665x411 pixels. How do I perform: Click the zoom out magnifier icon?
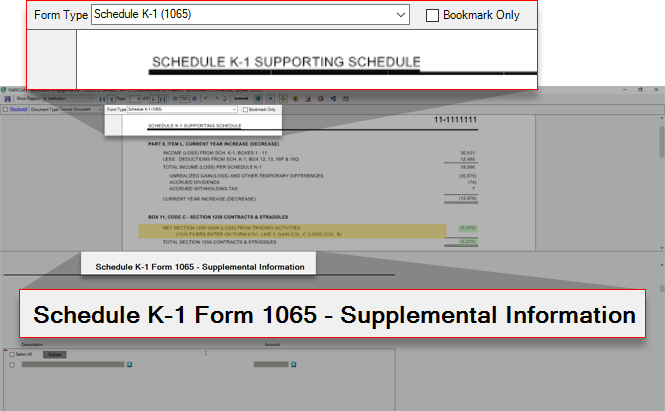[175, 99]
